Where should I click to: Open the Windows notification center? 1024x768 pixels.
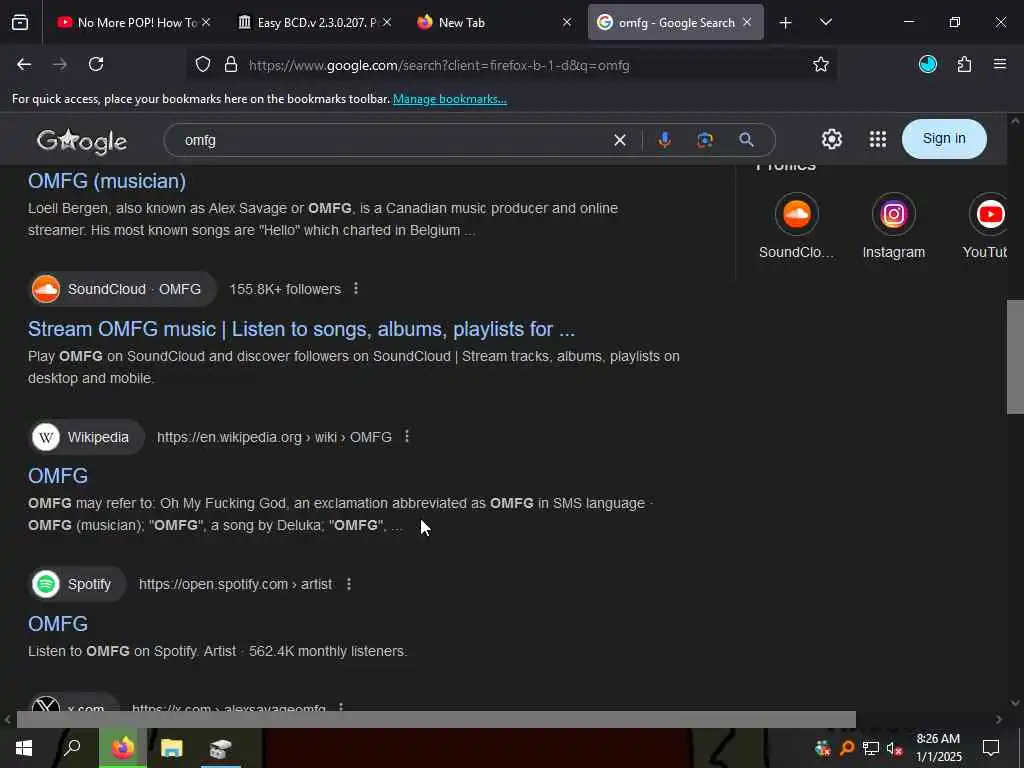pyautogui.click(x=991, y=748)
